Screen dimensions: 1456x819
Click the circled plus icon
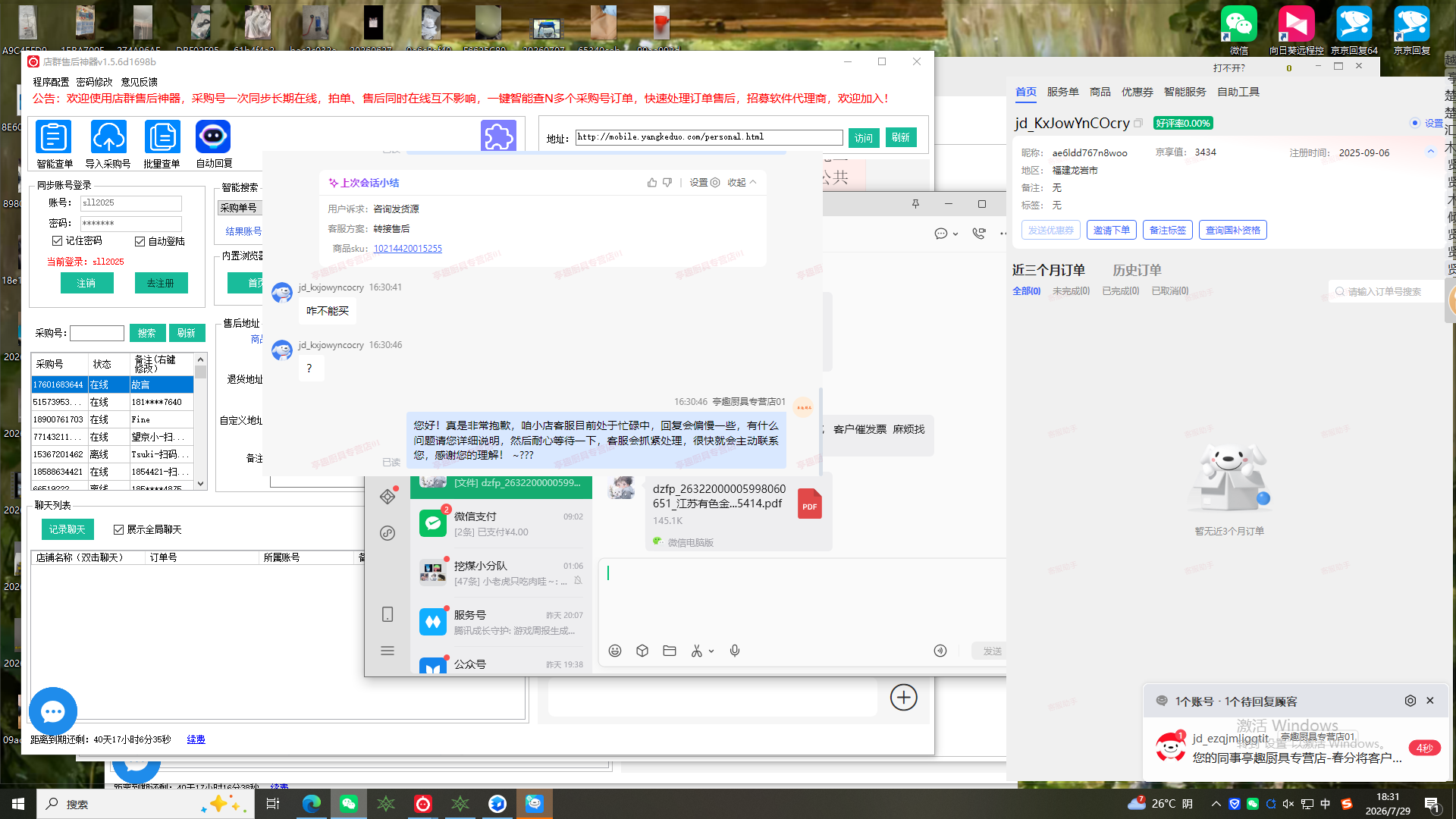(x=903, y=697)
